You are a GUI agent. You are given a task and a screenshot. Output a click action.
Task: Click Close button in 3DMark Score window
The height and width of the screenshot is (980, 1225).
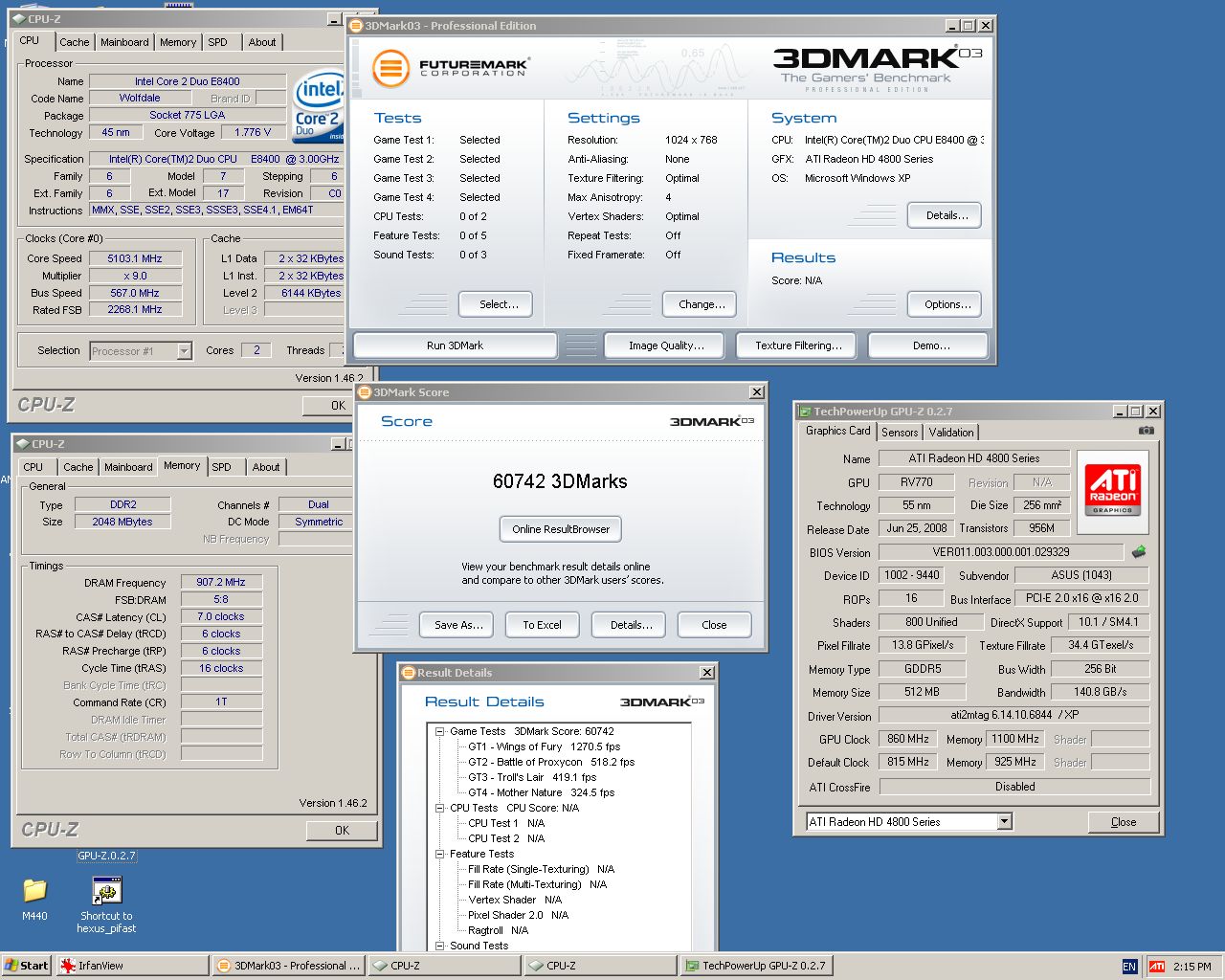[714, 625]
